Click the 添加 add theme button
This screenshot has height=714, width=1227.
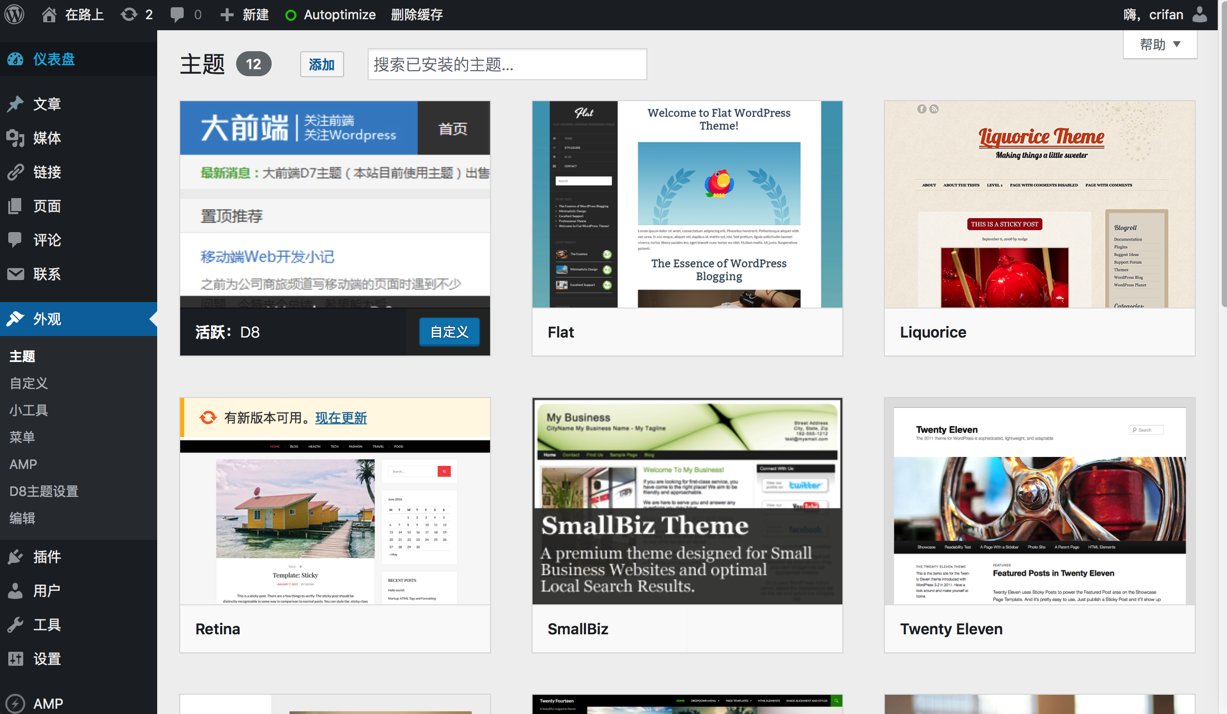tap(322, 64)
